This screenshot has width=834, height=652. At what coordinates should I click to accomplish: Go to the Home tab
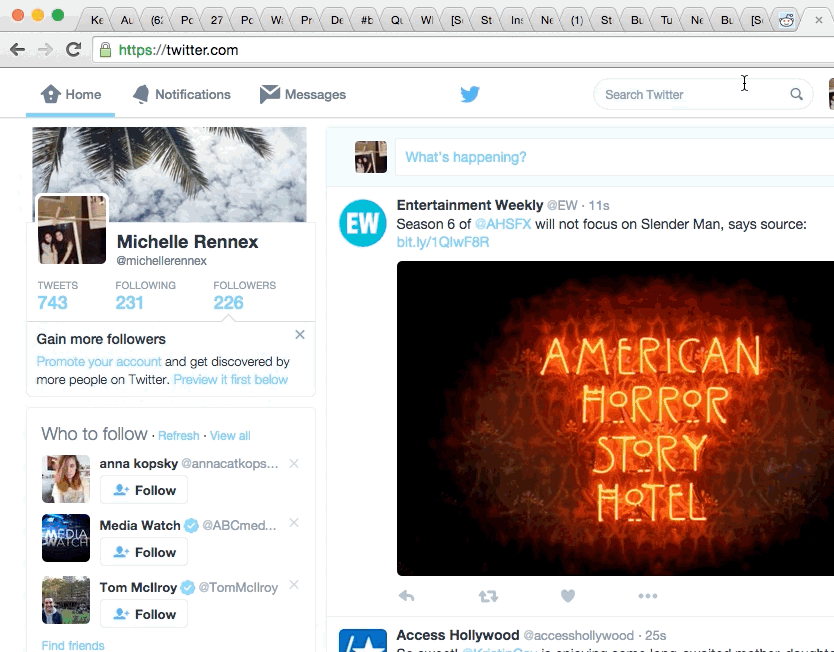[71, 94]
